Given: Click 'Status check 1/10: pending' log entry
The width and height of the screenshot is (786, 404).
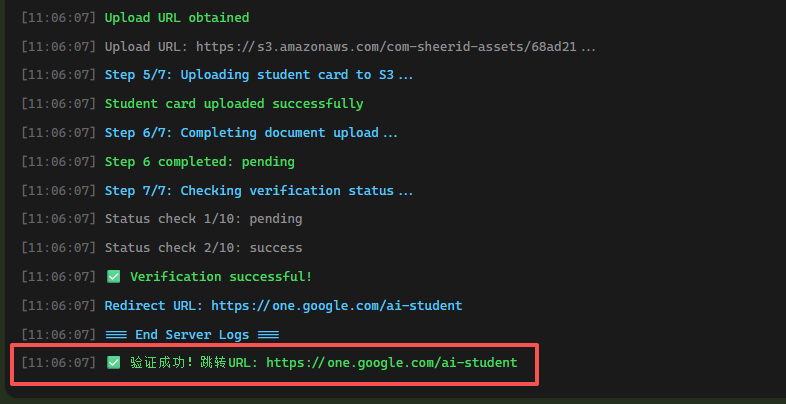Looking at the screenshot, I should [203, 219].
